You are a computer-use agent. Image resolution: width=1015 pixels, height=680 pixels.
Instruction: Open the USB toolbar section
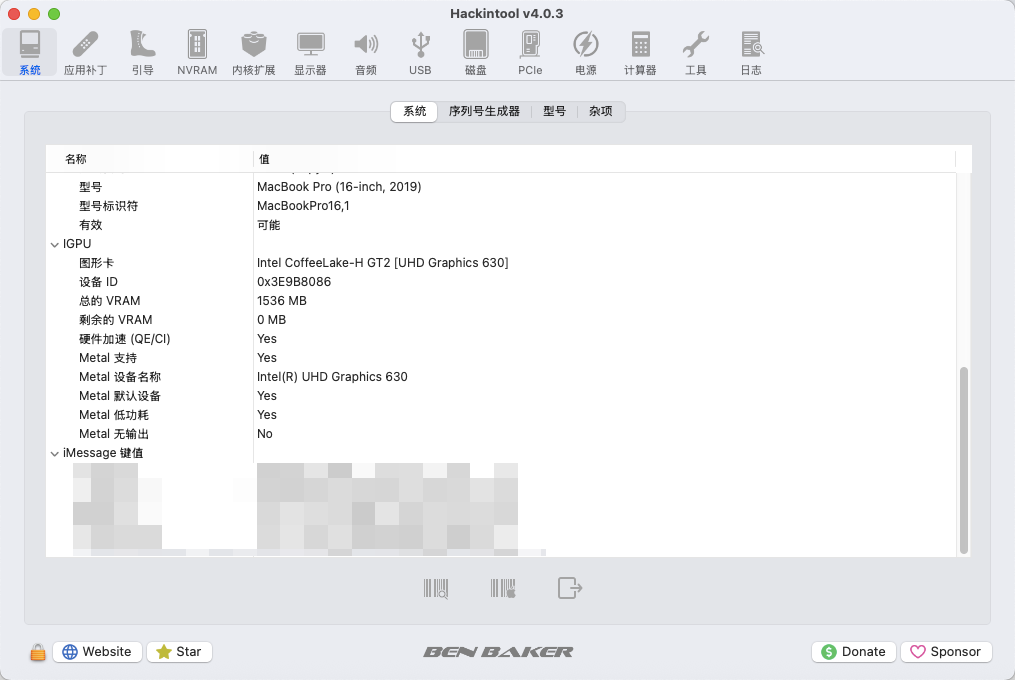point(420,52)
